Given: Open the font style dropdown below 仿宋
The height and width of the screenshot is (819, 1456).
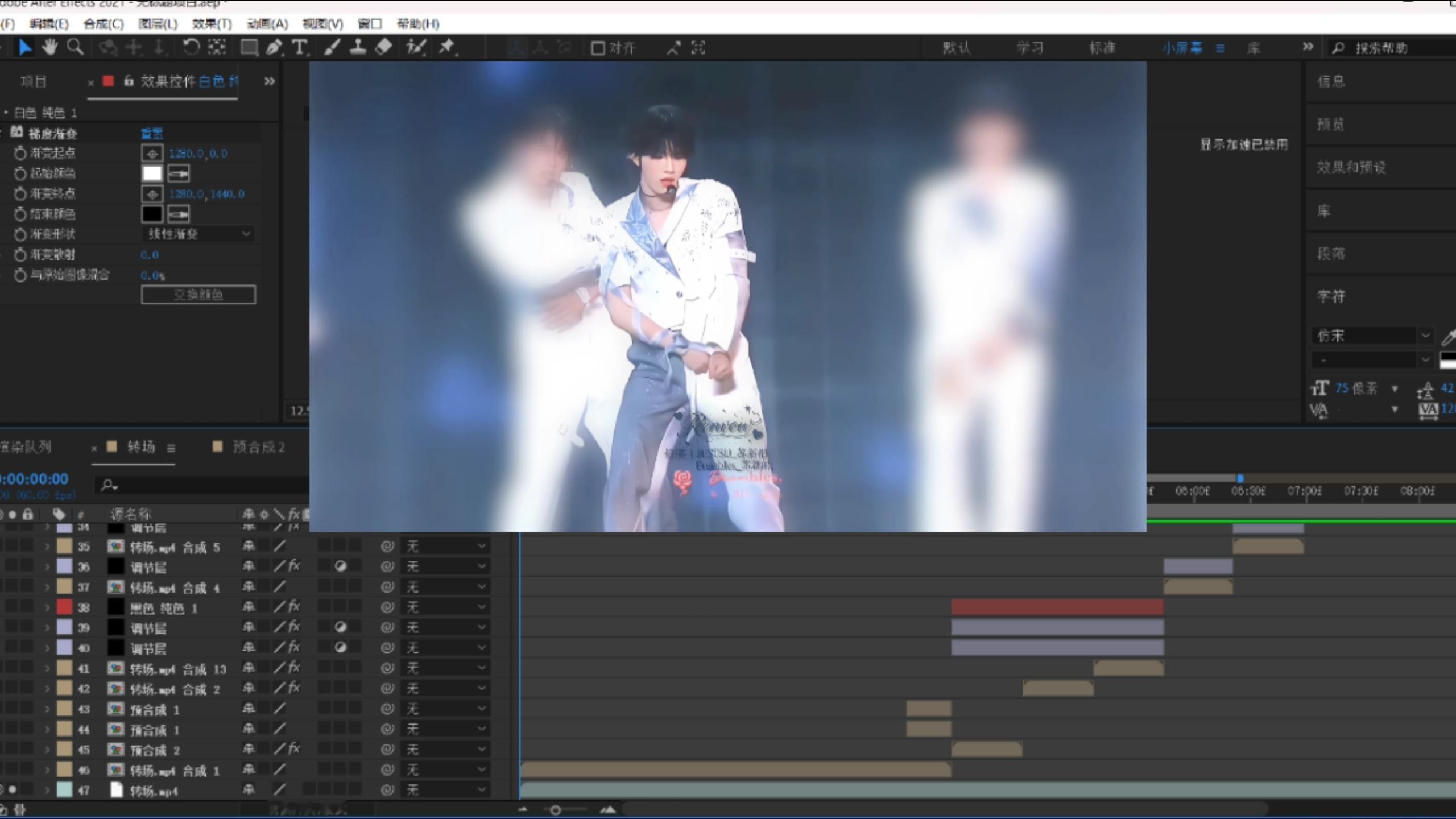Looking at the screenshot, I should [x=1372, y=360].
